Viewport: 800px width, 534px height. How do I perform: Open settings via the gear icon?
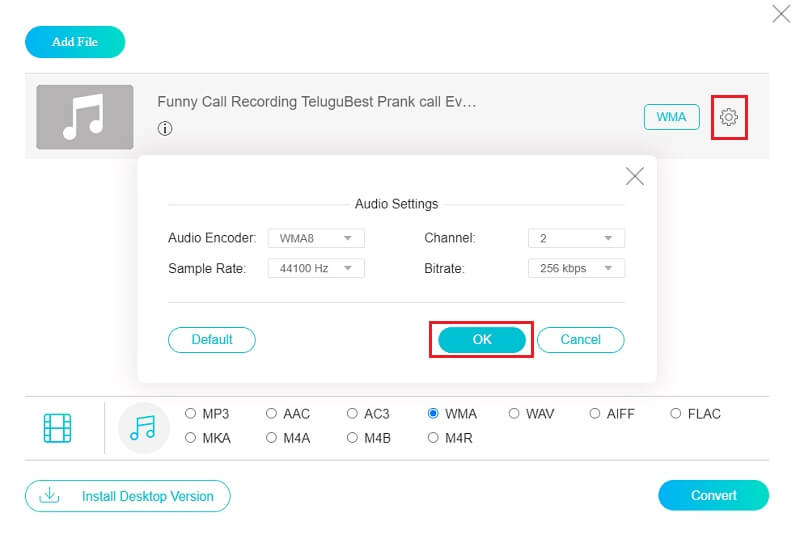[x=729, y=117]
